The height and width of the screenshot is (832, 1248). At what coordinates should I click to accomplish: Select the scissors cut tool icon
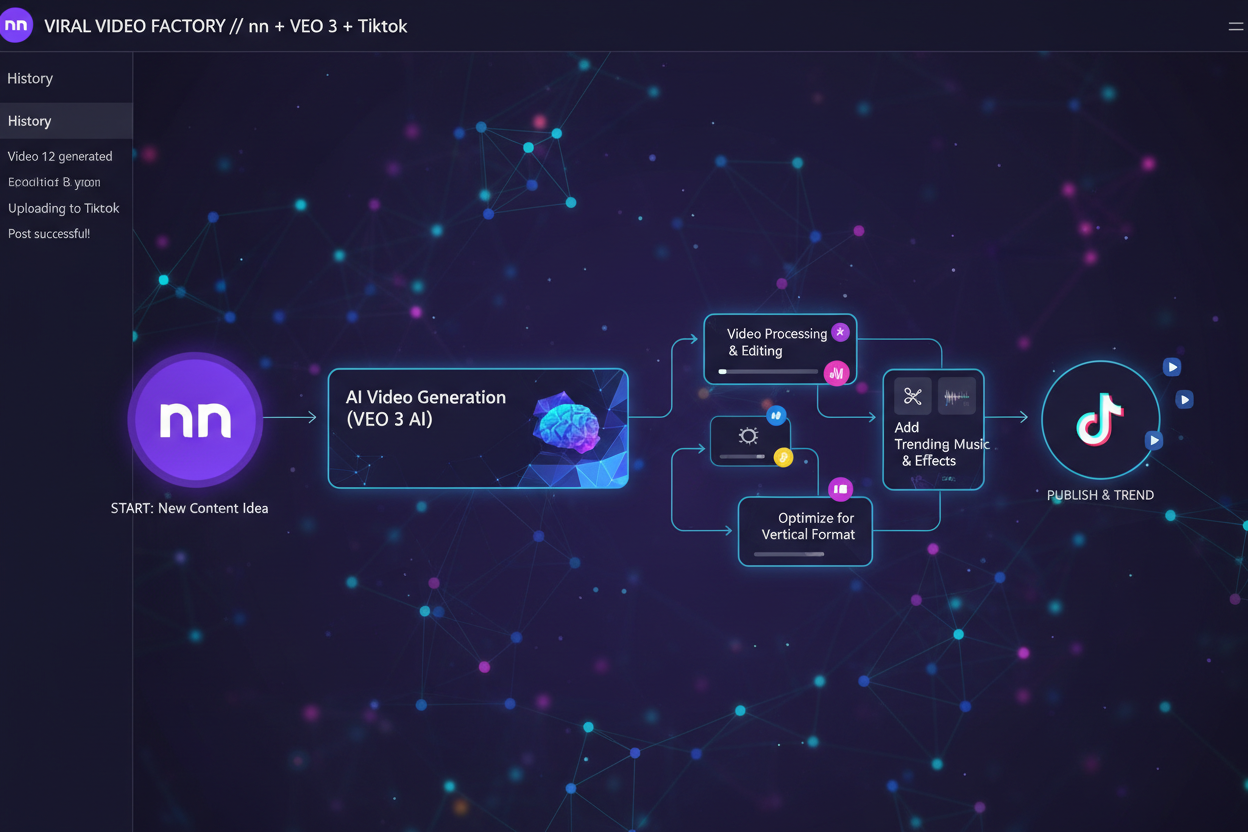(912, 397)
